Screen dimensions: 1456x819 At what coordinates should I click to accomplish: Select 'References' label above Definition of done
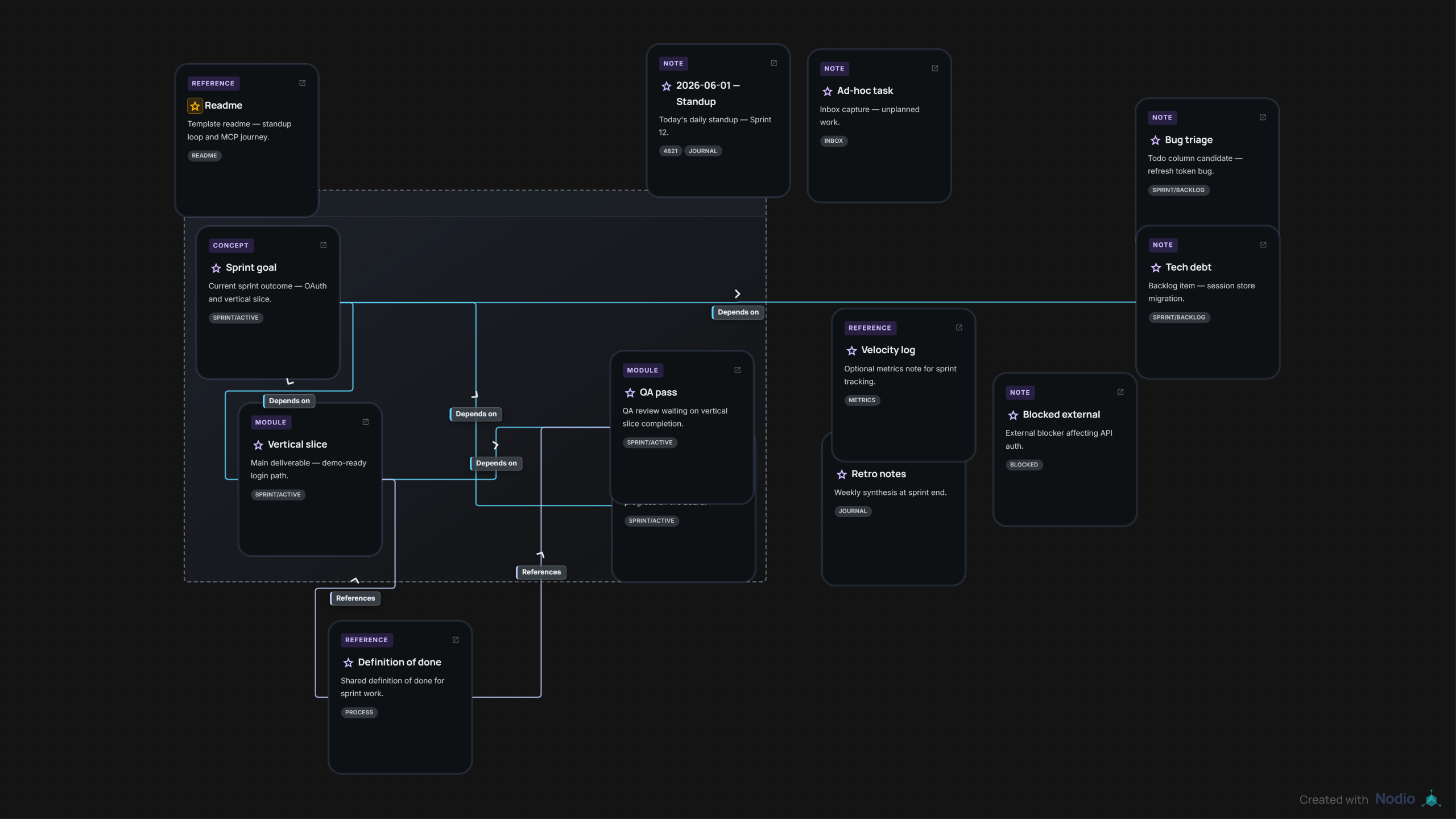(355, 598)
